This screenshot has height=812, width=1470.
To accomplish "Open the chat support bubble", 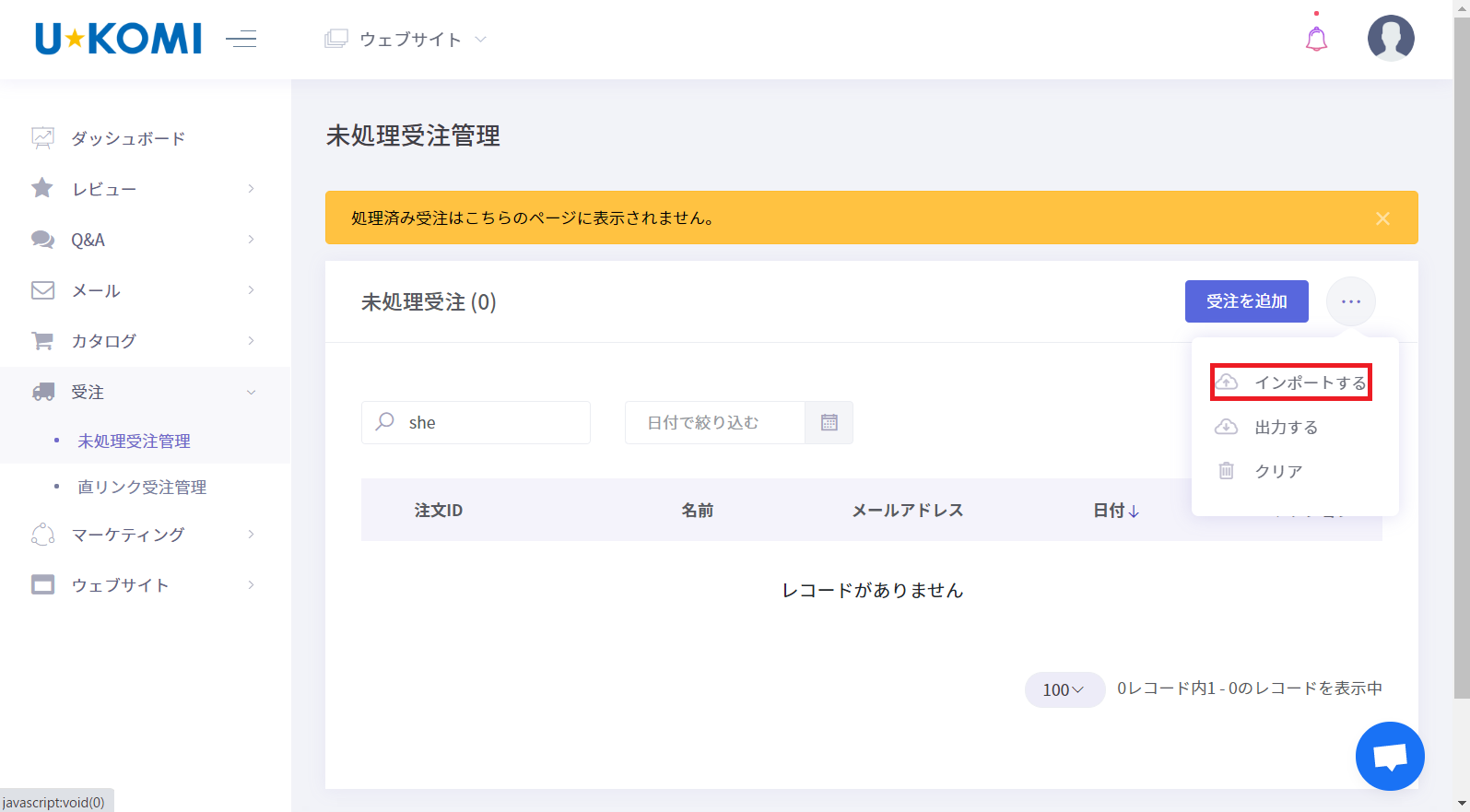I will 1390,756.
